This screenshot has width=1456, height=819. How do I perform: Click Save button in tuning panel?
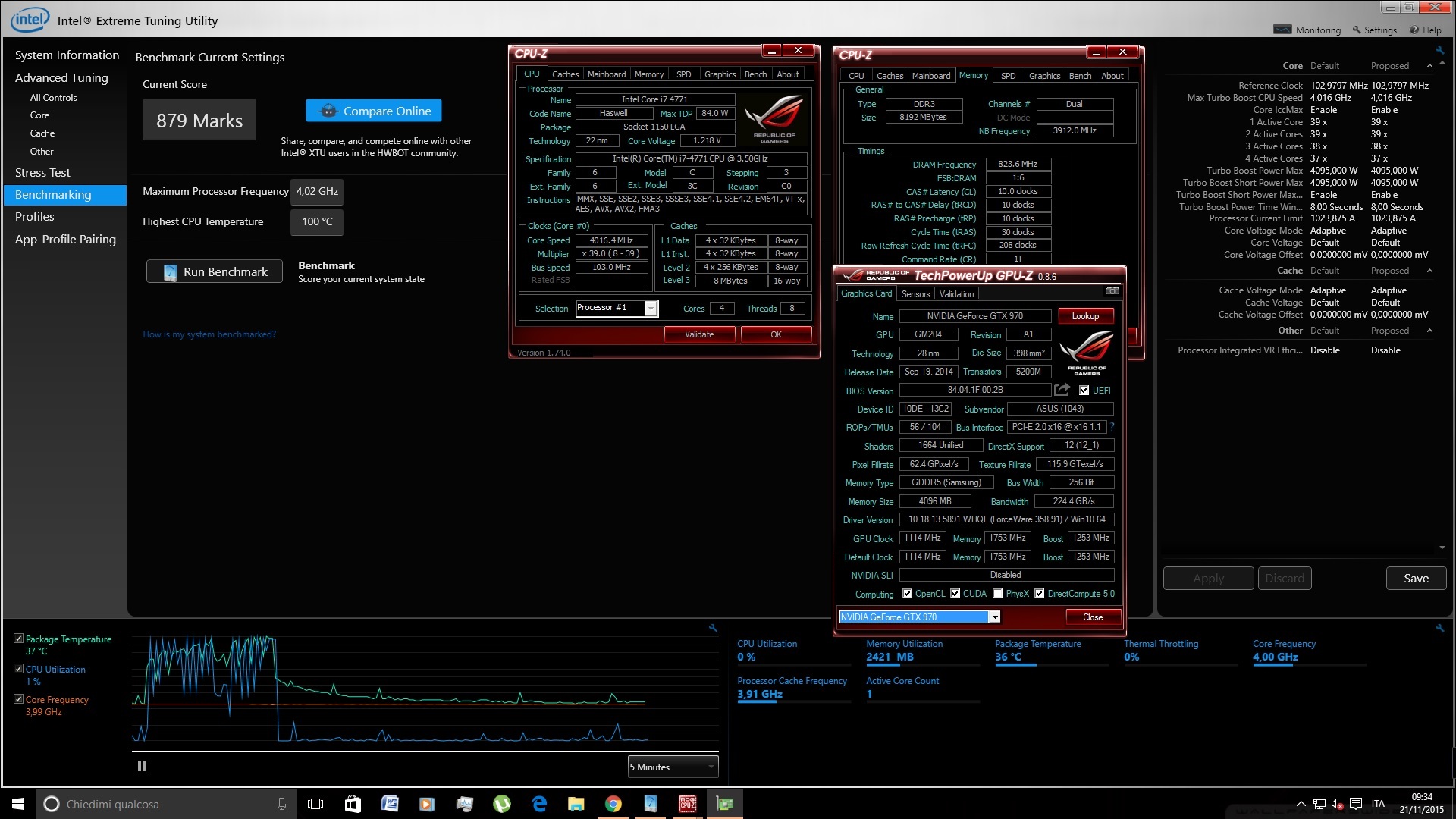[x=1416, y=579]
